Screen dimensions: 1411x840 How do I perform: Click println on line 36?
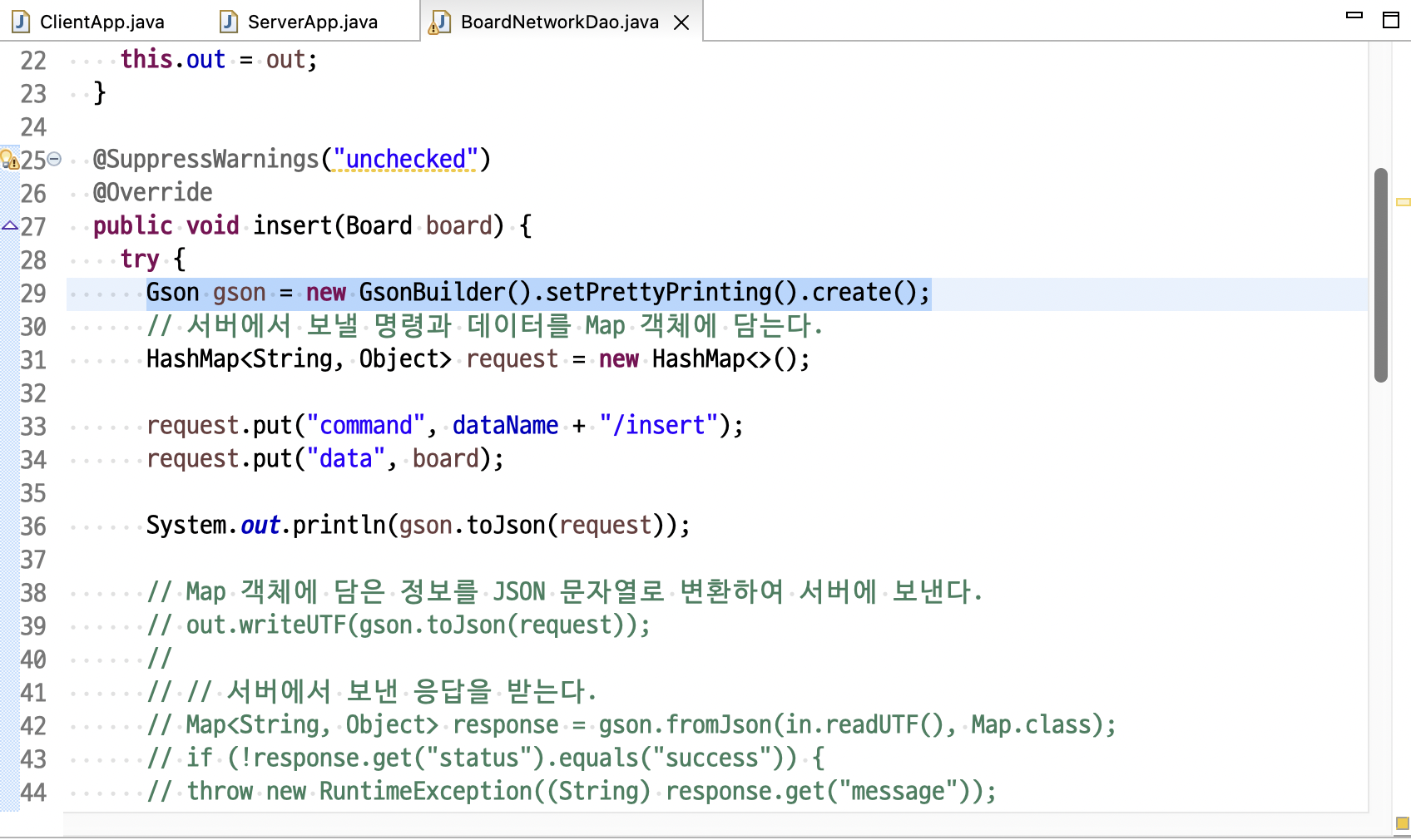point(339,525)
